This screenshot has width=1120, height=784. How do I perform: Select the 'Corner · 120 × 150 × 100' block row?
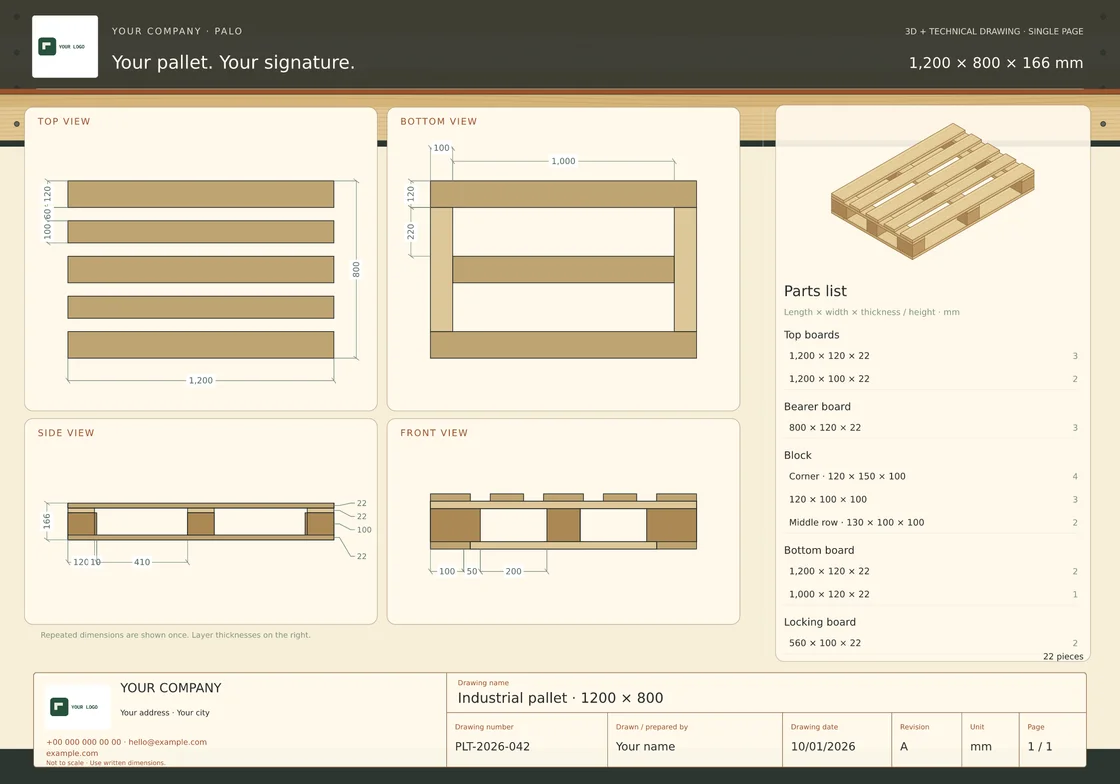coord(932,476)
